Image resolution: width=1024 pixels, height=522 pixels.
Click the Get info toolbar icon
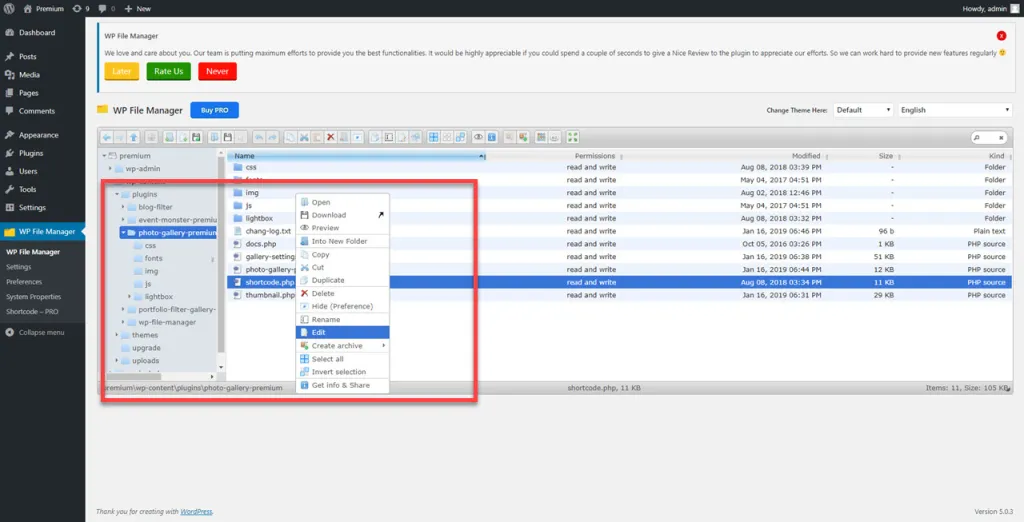pyautogui.click(x=492, y=137)
